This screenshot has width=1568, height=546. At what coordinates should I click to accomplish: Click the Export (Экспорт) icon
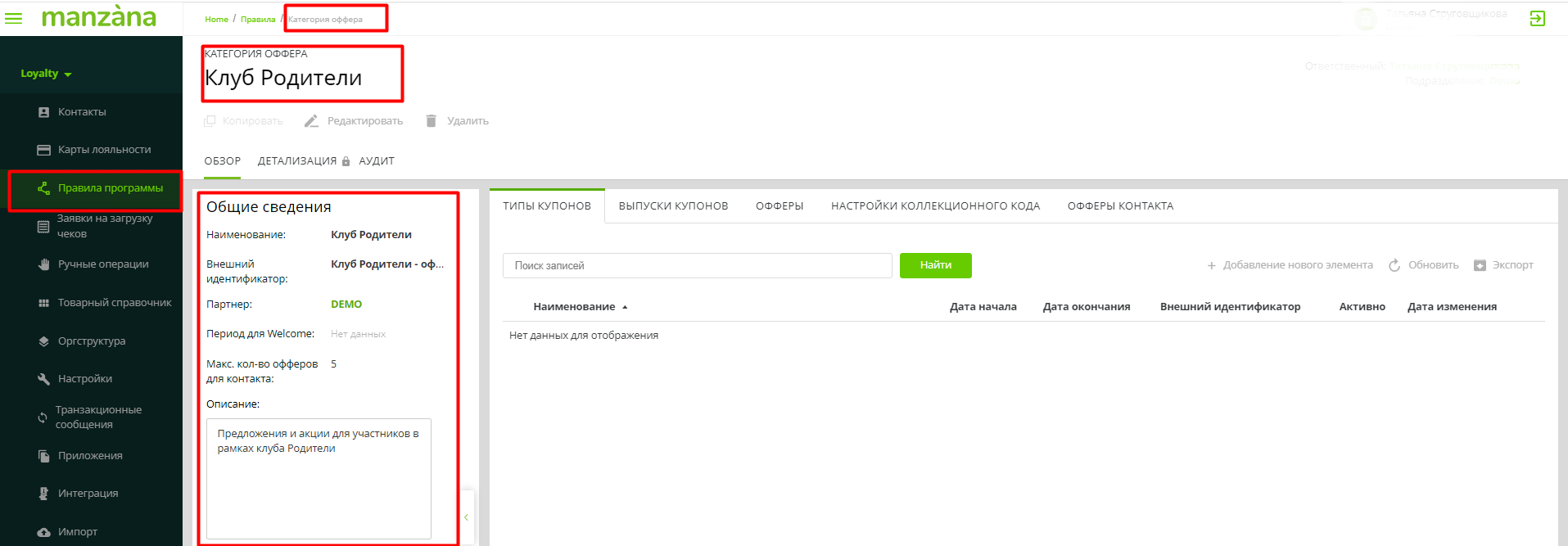click(x=1480, y=265)
